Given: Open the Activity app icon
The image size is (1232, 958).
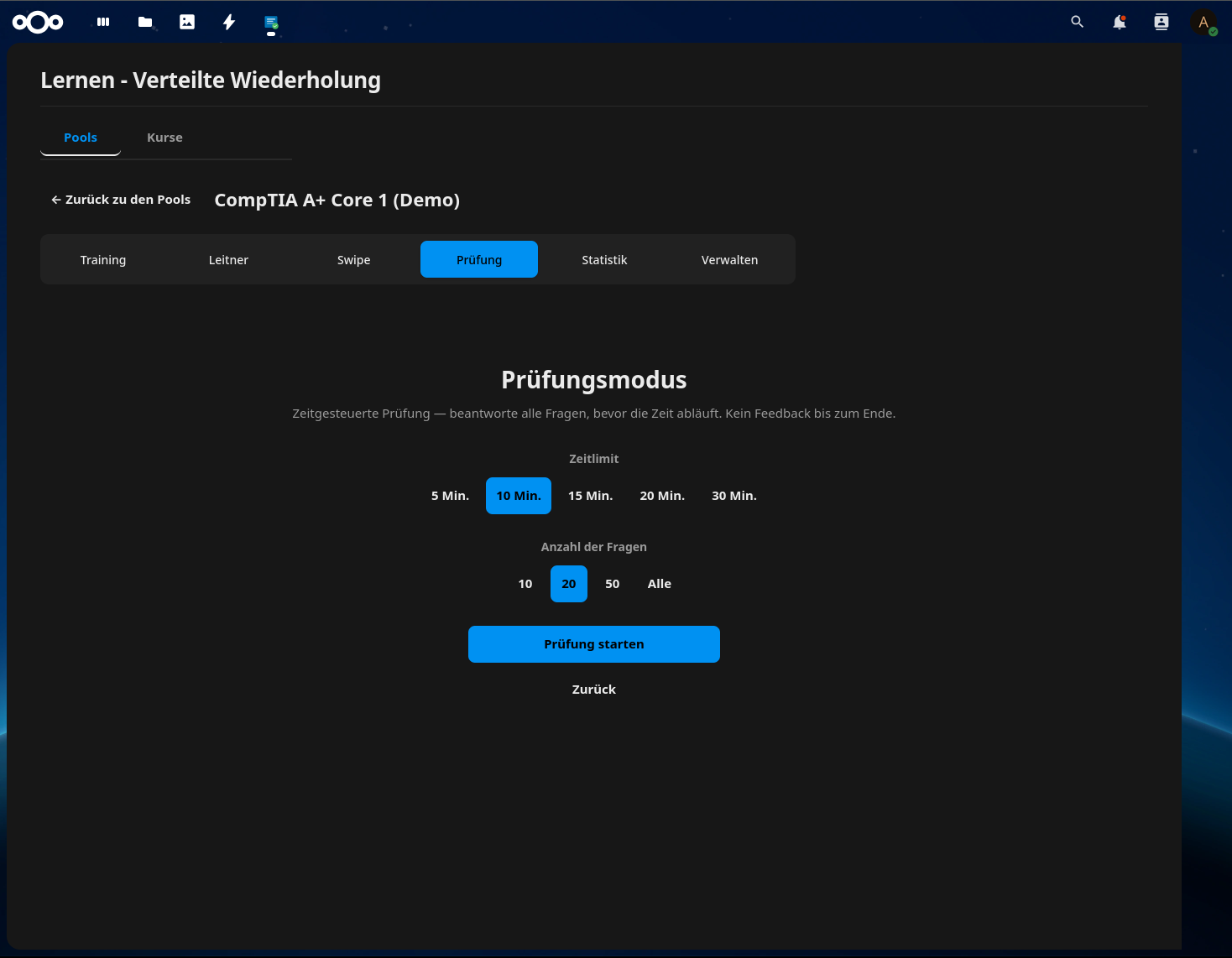Looking at the screenshot, I should (x=228, y=22).
